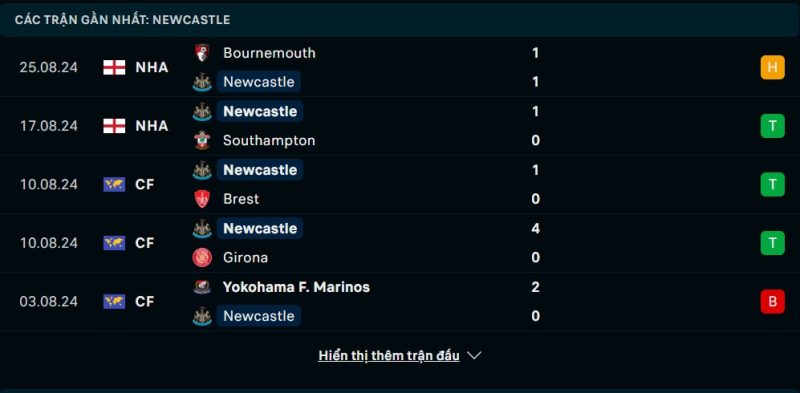800x393 pixels.
Task: Click the orange H result badge
Action: [x=772, y=67]
